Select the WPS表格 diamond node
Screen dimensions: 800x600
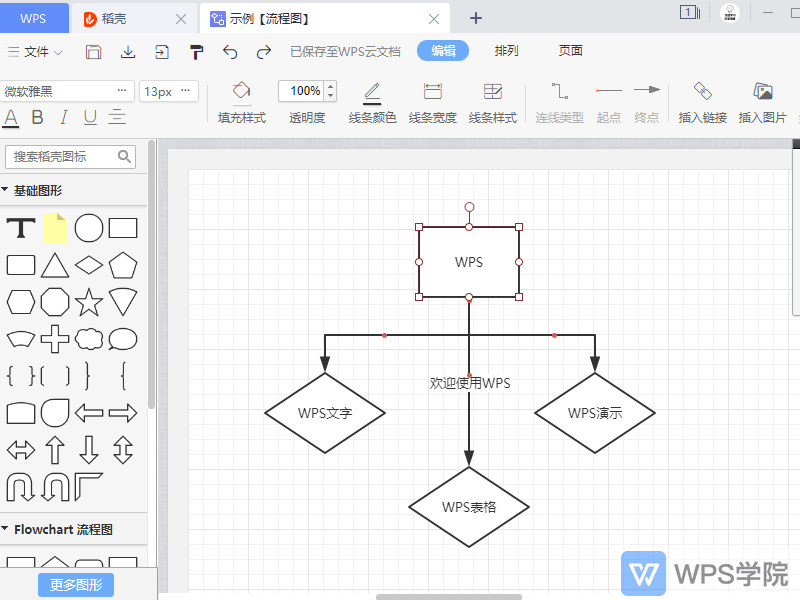(x=469, y=507)
